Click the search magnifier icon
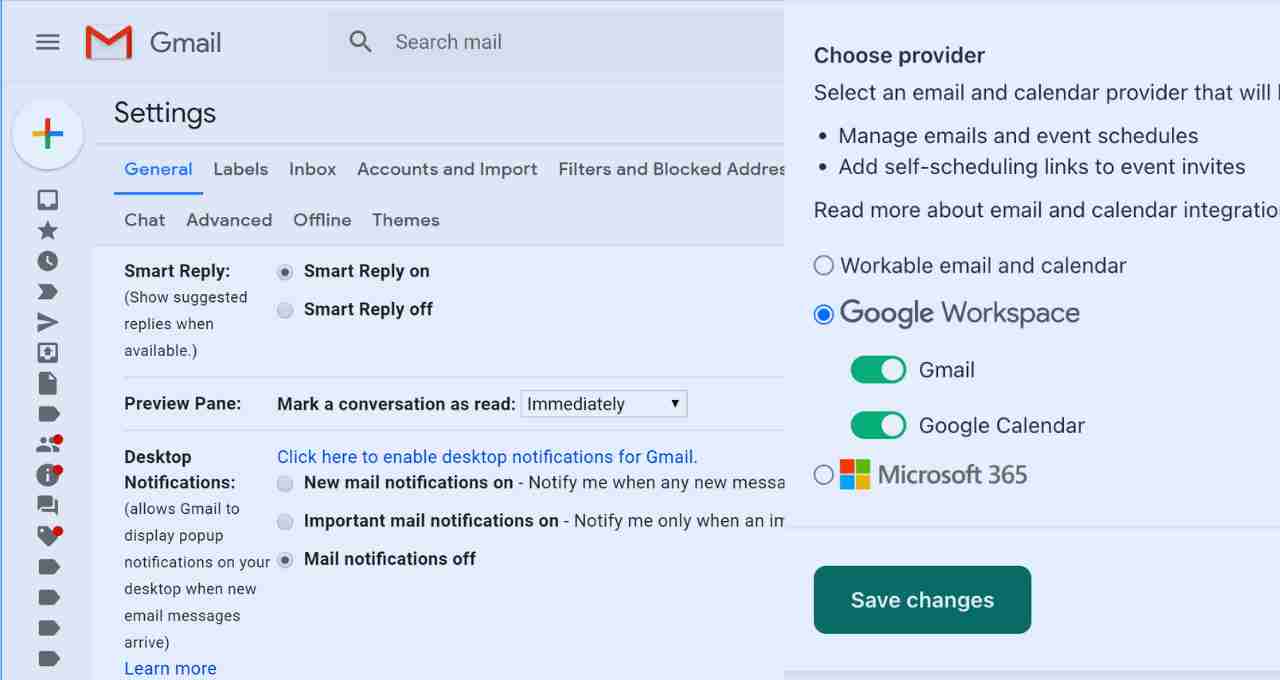Screen dimensions: 1280x680 pos(360,42)
